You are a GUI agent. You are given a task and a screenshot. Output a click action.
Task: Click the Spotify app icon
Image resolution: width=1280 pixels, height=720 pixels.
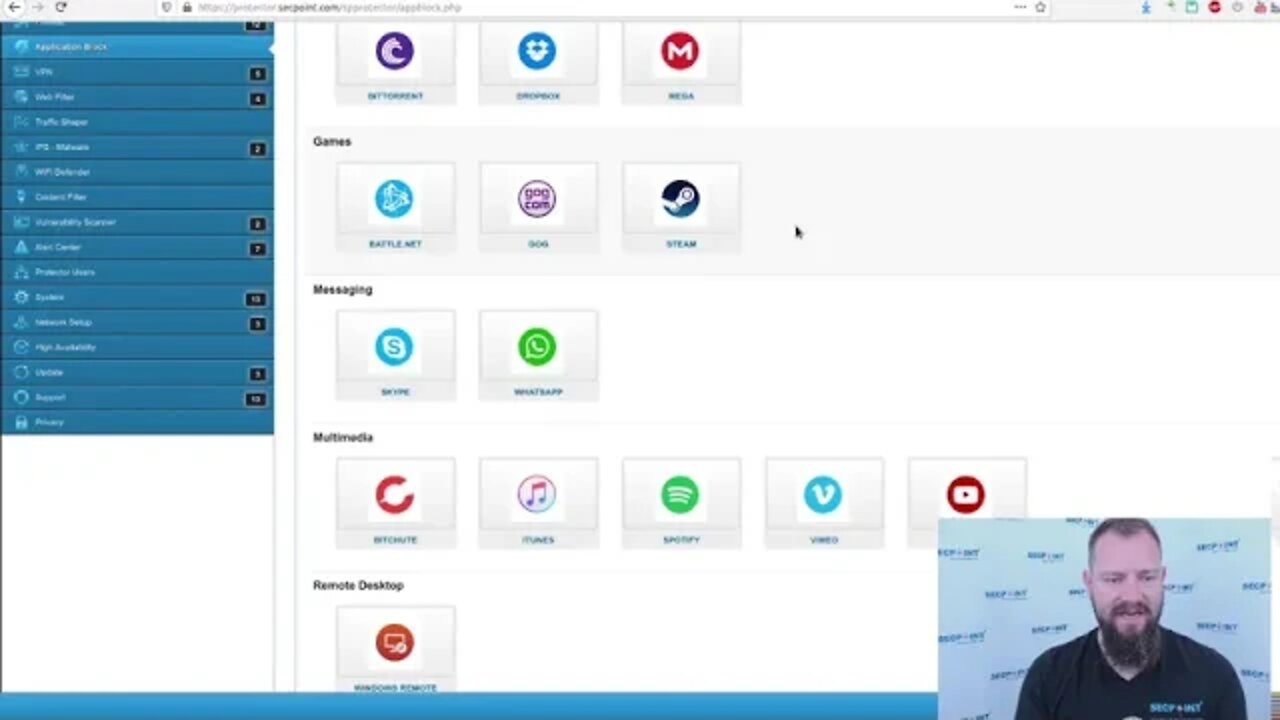[x=680, y=495]
